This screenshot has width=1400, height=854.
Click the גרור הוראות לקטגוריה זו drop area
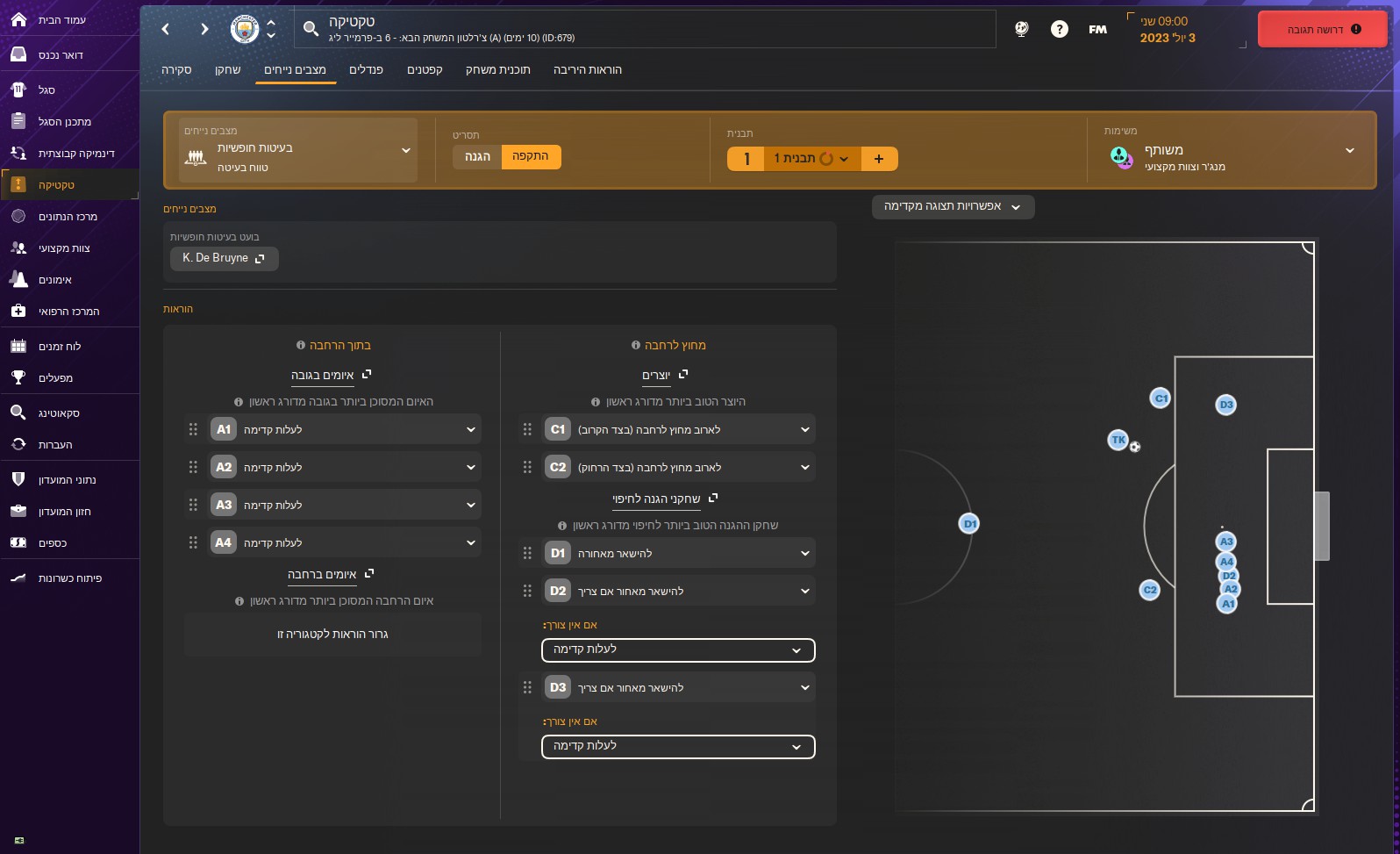pyautogui.click(x=332, y=634)
